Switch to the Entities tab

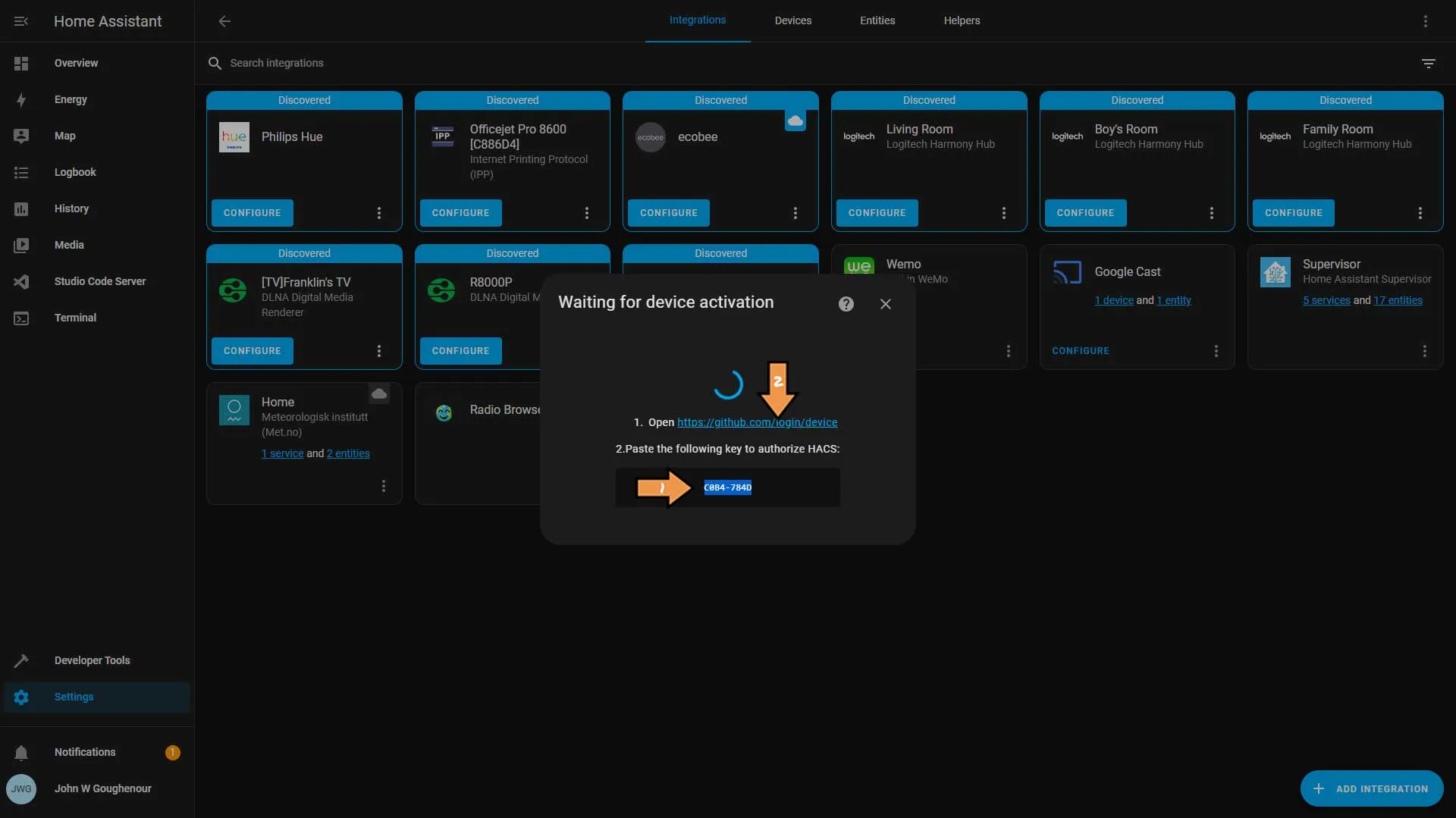pos(877,20)
